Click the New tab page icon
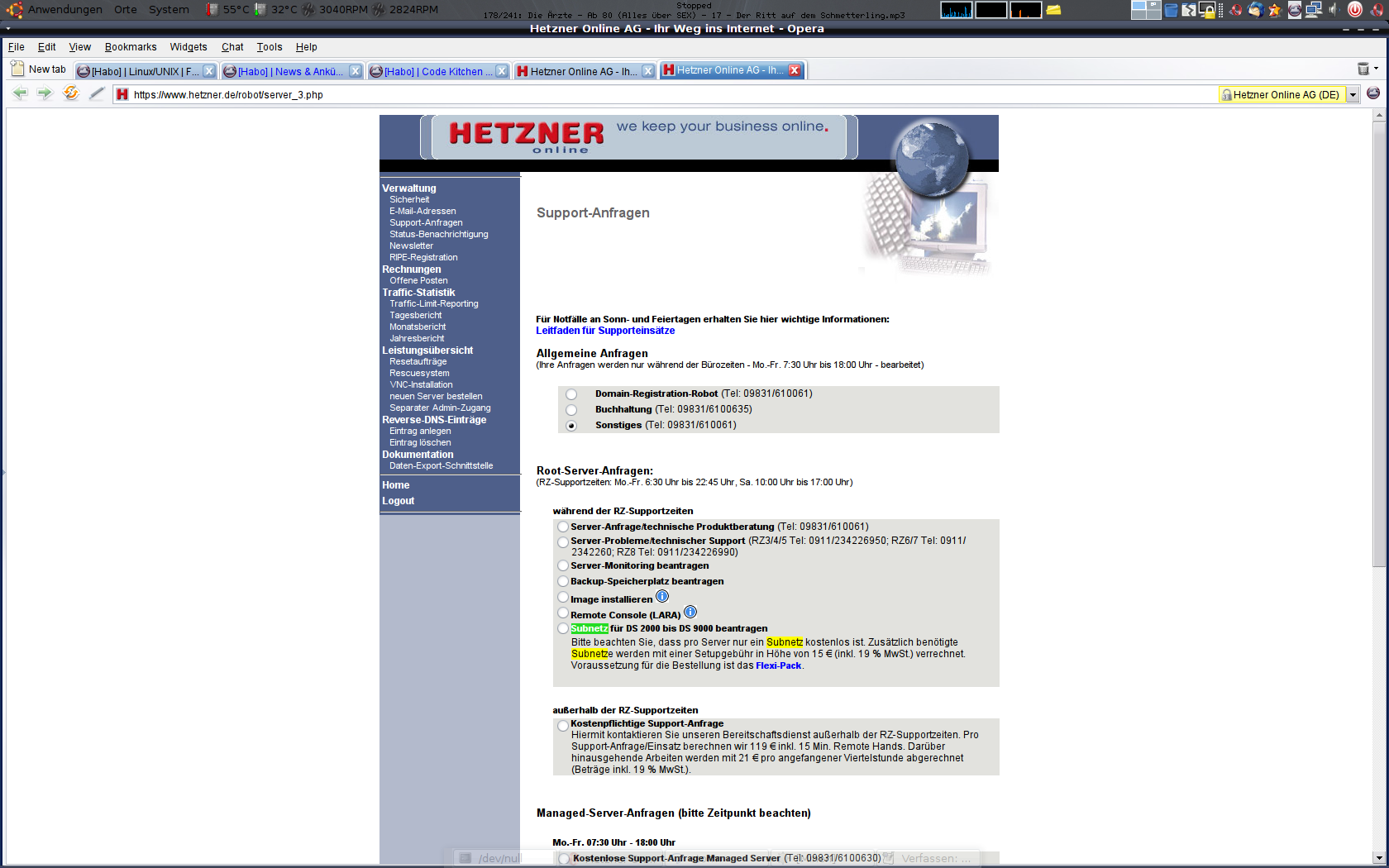 tap(17, 69)
